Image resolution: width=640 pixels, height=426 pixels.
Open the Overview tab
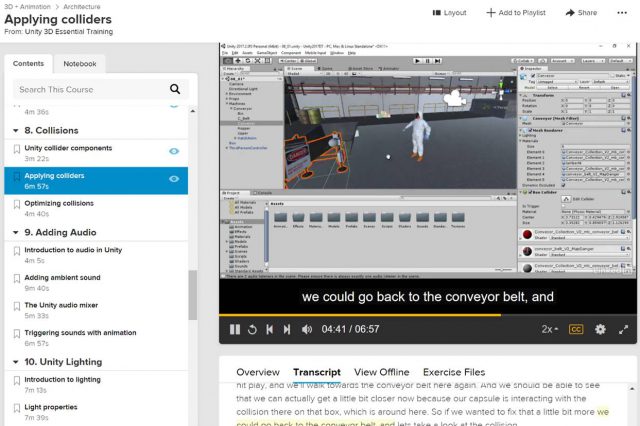[258, 372]
